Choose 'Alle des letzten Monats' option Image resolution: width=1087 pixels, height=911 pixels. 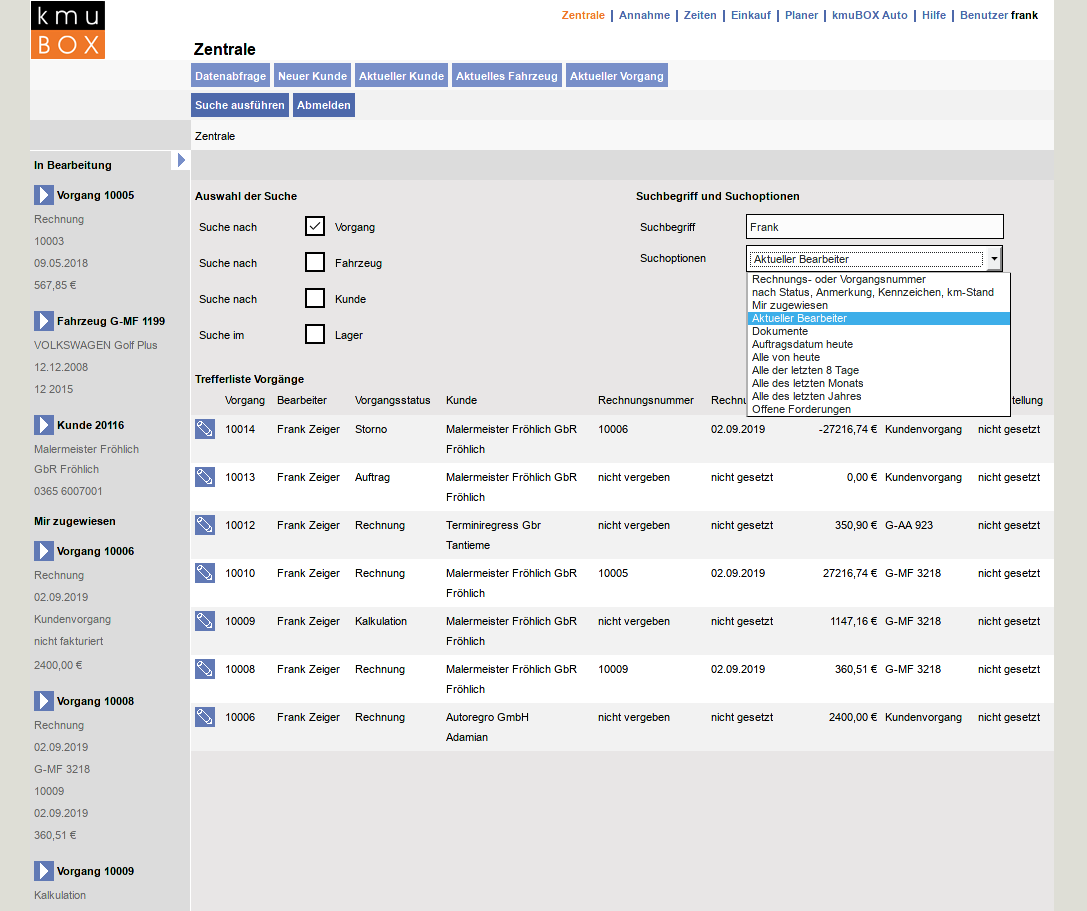pos(807,383)
